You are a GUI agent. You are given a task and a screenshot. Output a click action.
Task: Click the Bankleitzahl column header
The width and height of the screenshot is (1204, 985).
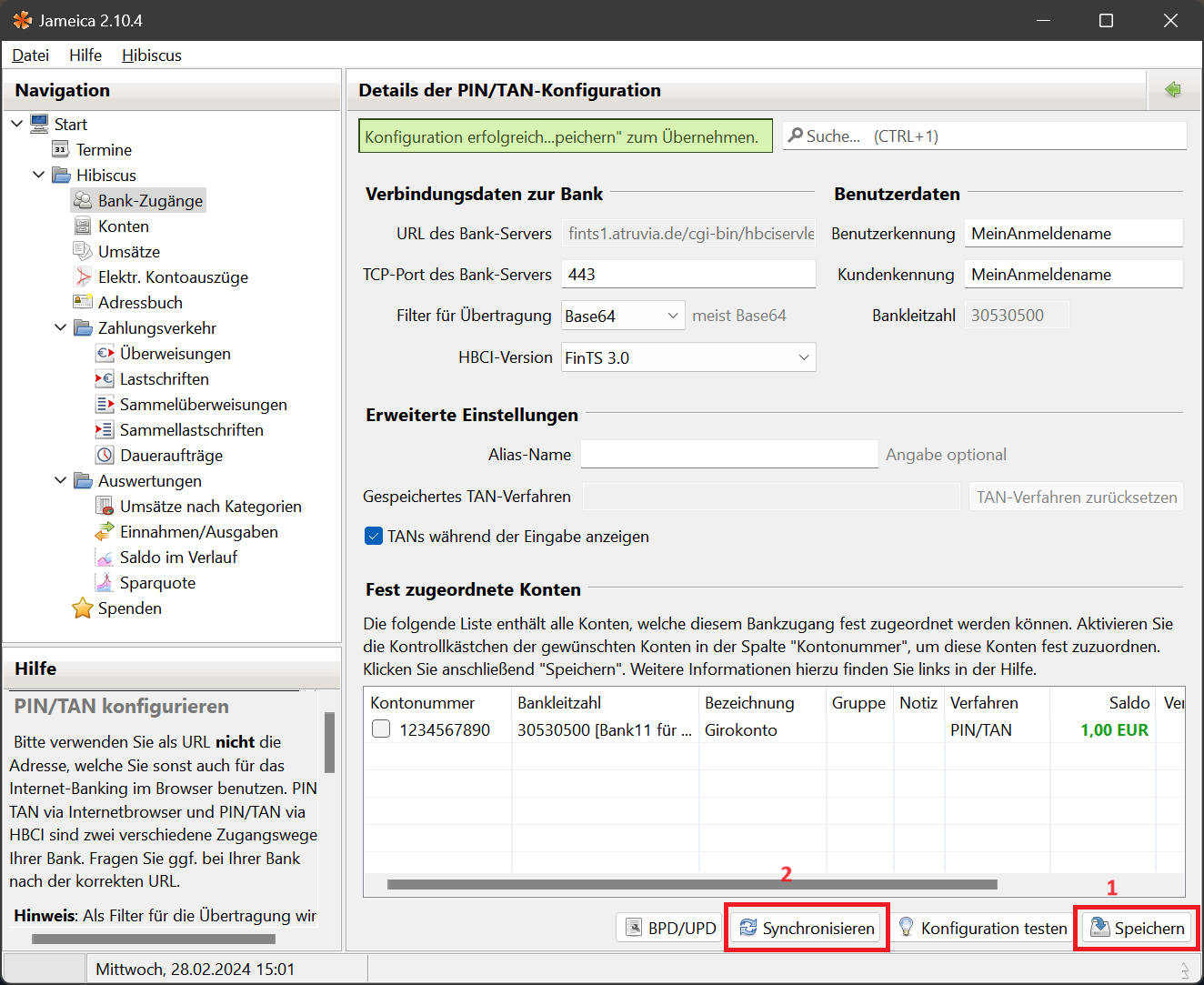coord(605,702)
